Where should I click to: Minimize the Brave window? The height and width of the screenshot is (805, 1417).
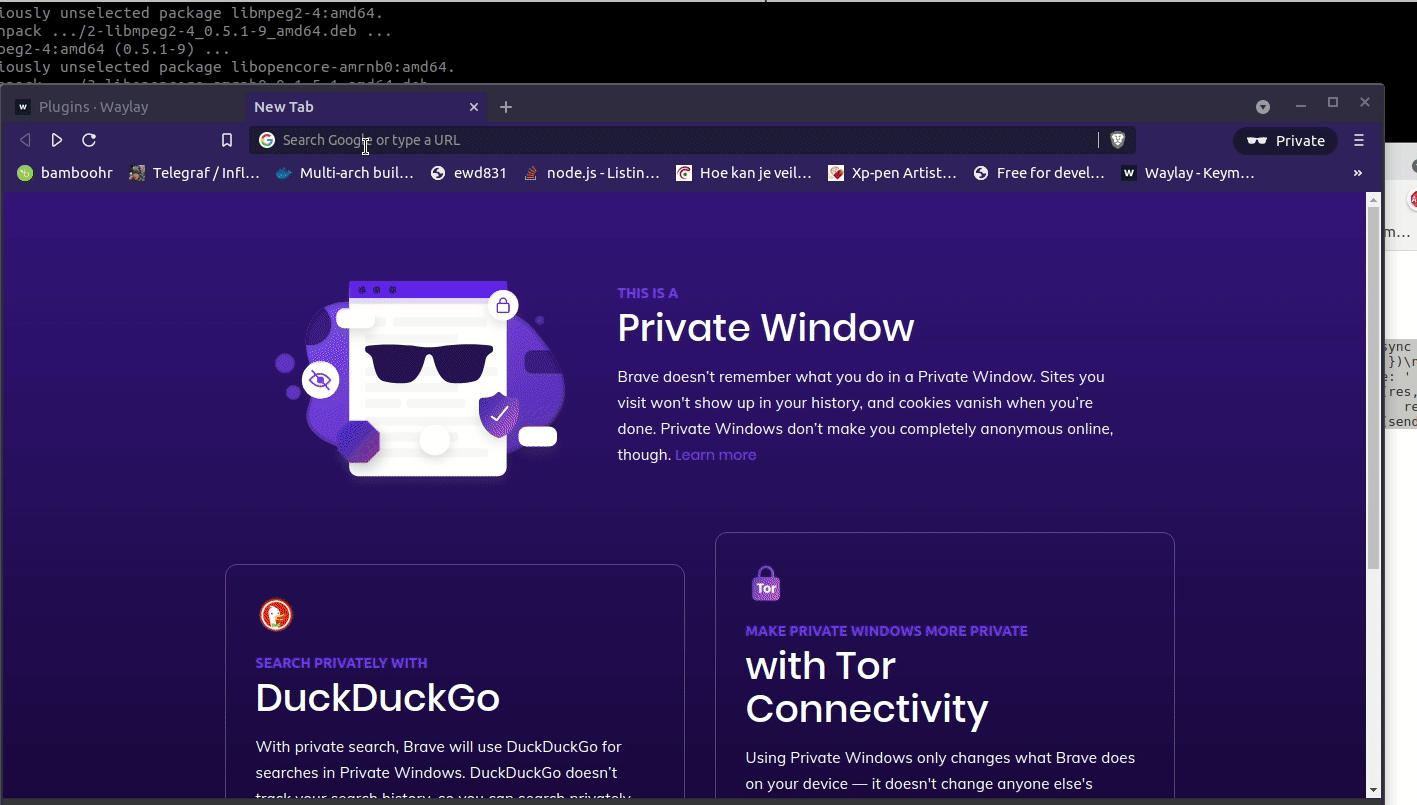1301,104
